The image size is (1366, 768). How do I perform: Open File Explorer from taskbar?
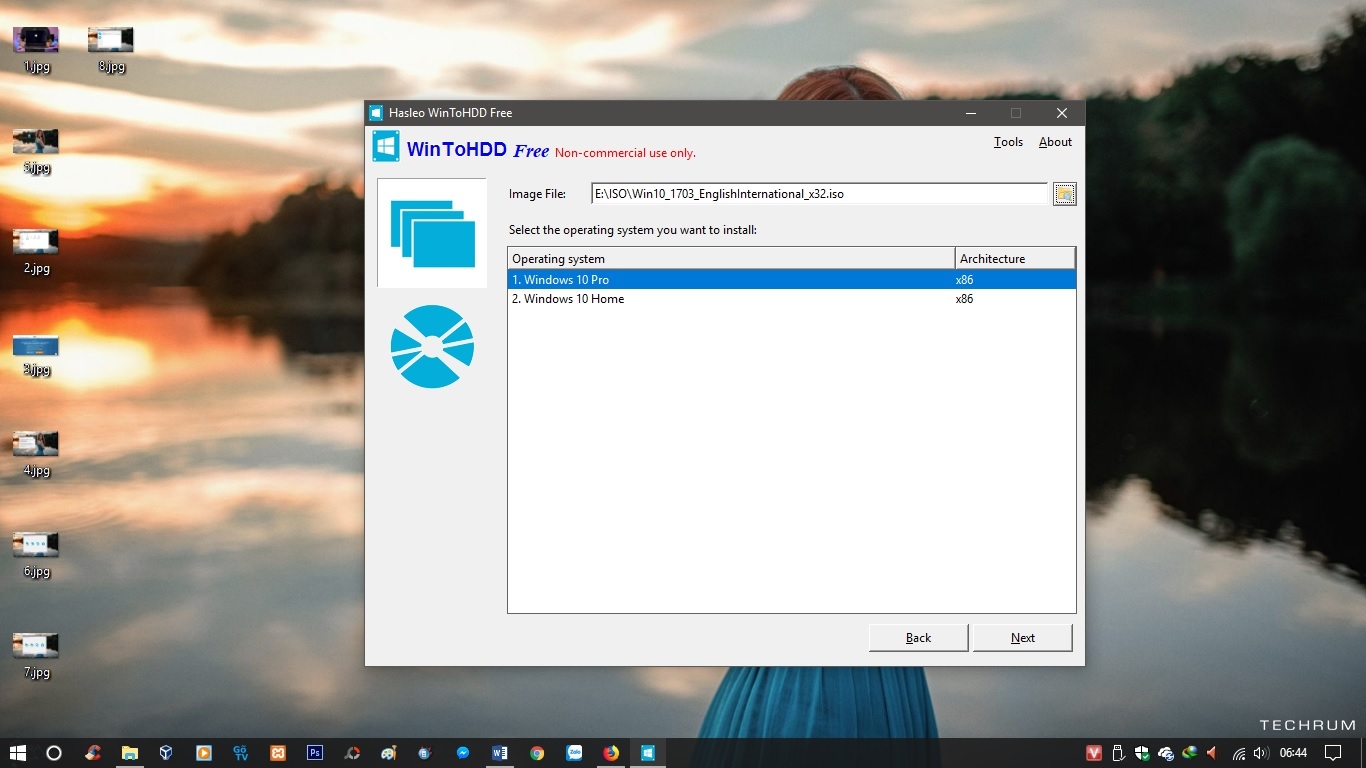point(130,753)
